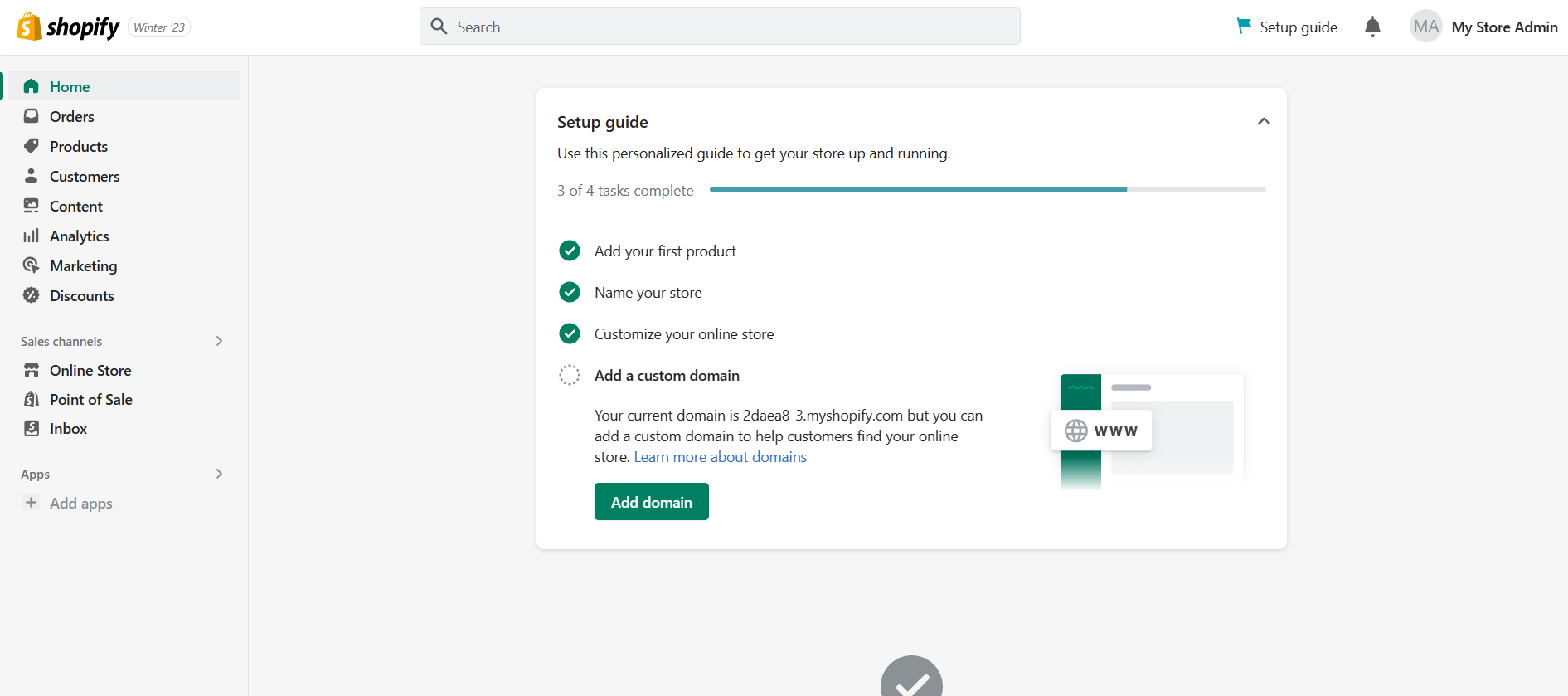The height and width of the screenshot is (696, 1568).
Task: Click the Apps section heading
Action: [35, 474]
